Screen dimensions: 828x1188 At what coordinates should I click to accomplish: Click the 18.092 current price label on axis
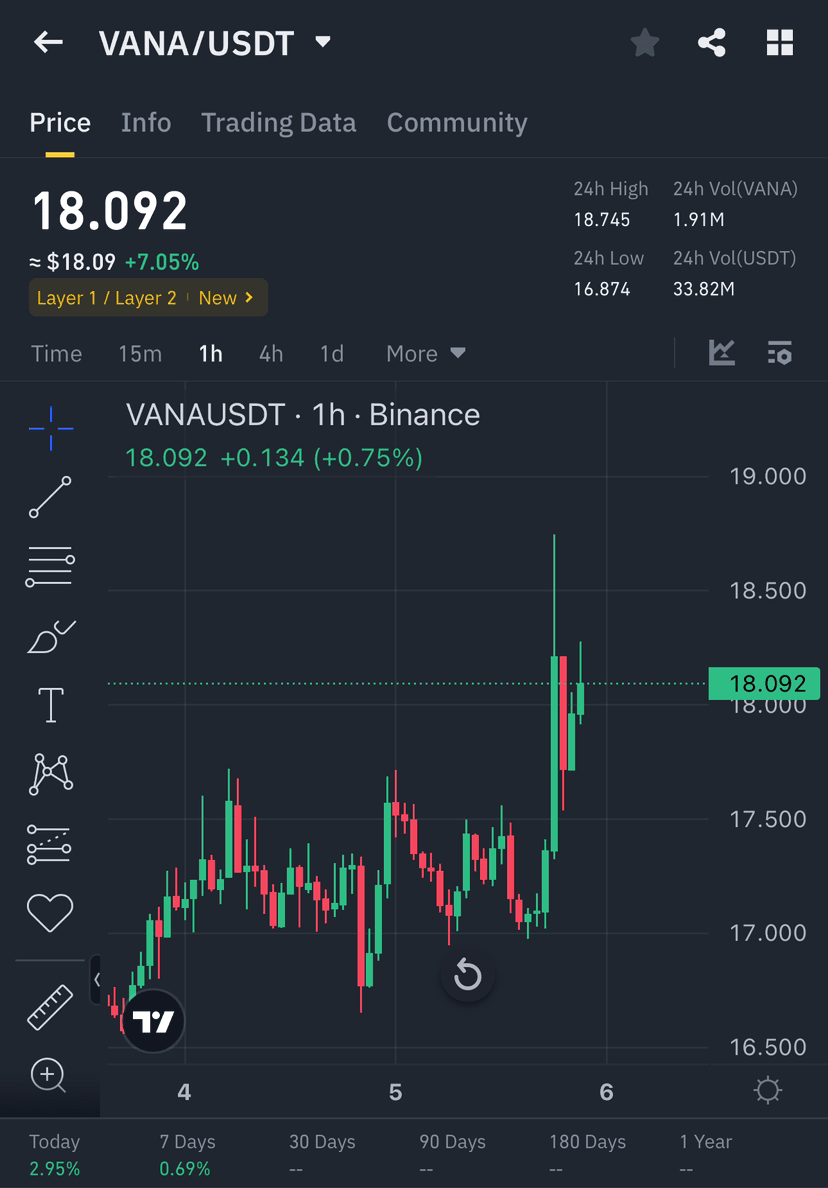click(764, 683)
